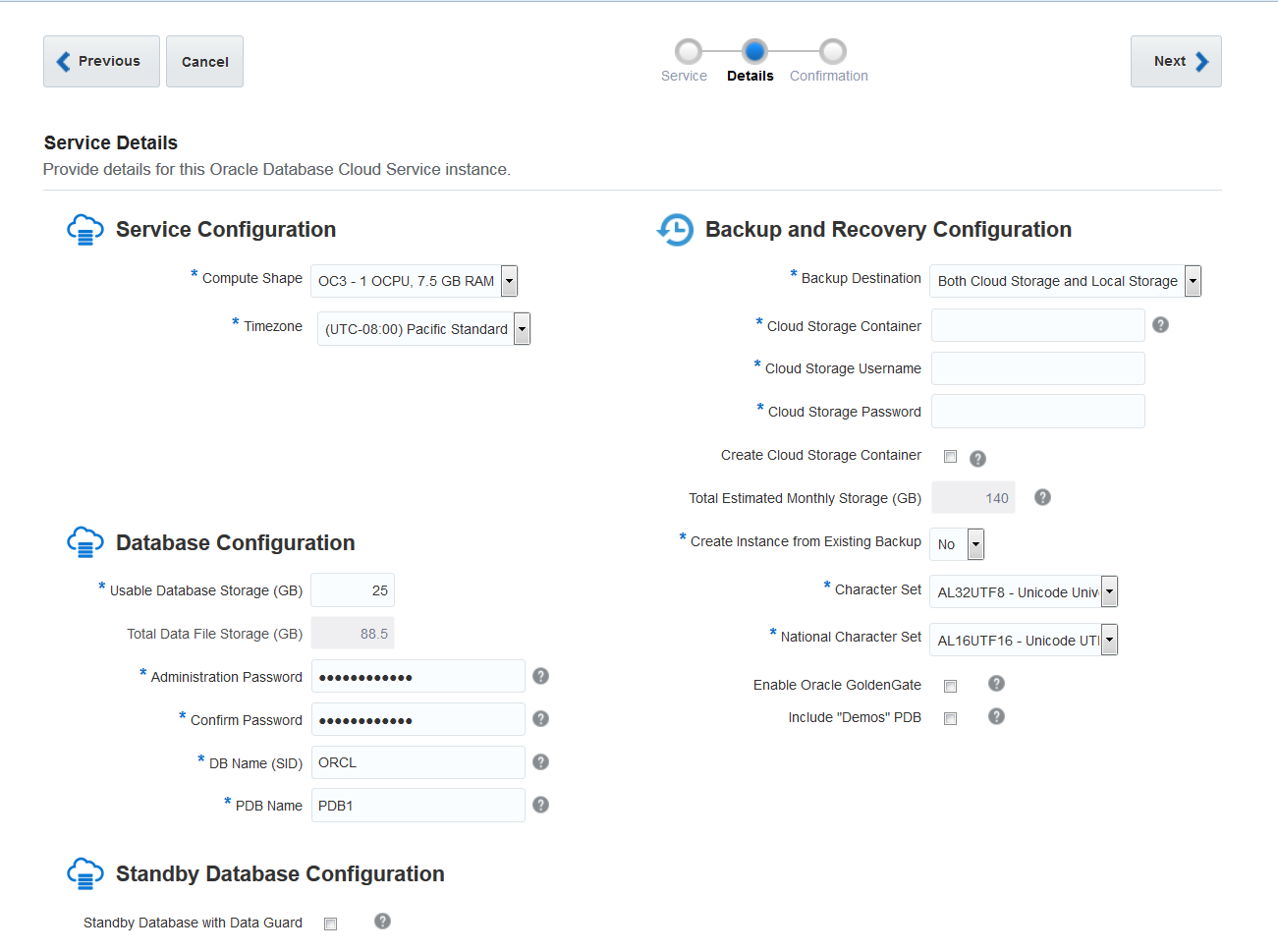The width and height of the screenshot is (1278, 952).
Task: Open the Character Set dropdown
Action: point(1109,590)
